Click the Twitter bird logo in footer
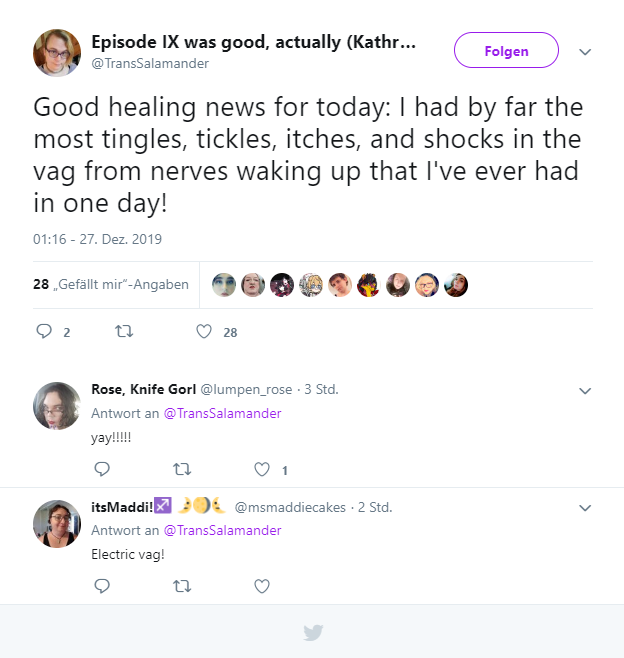The image size is (624, 658). 313,632
